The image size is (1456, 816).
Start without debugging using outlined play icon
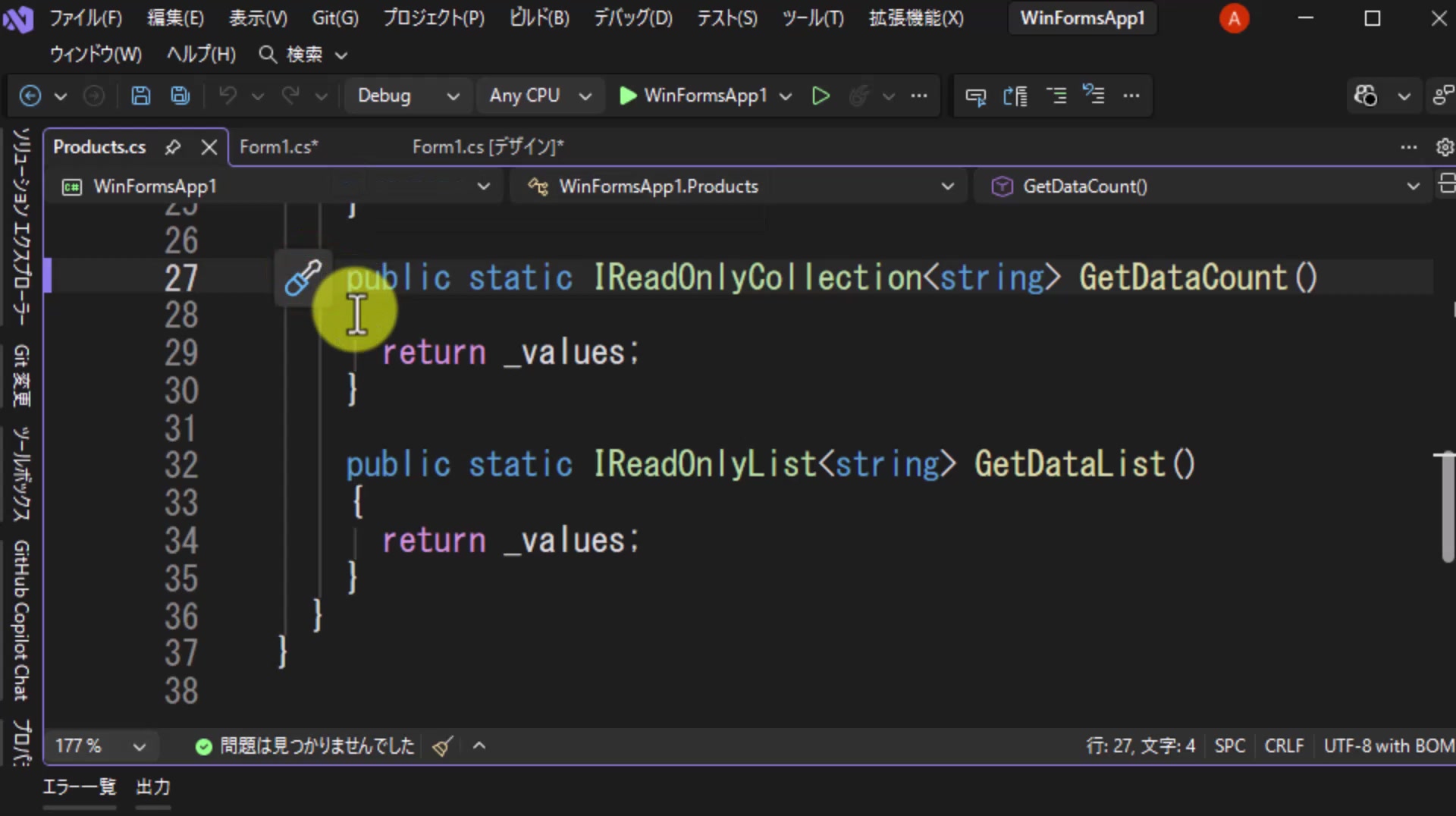pos(821,96)
